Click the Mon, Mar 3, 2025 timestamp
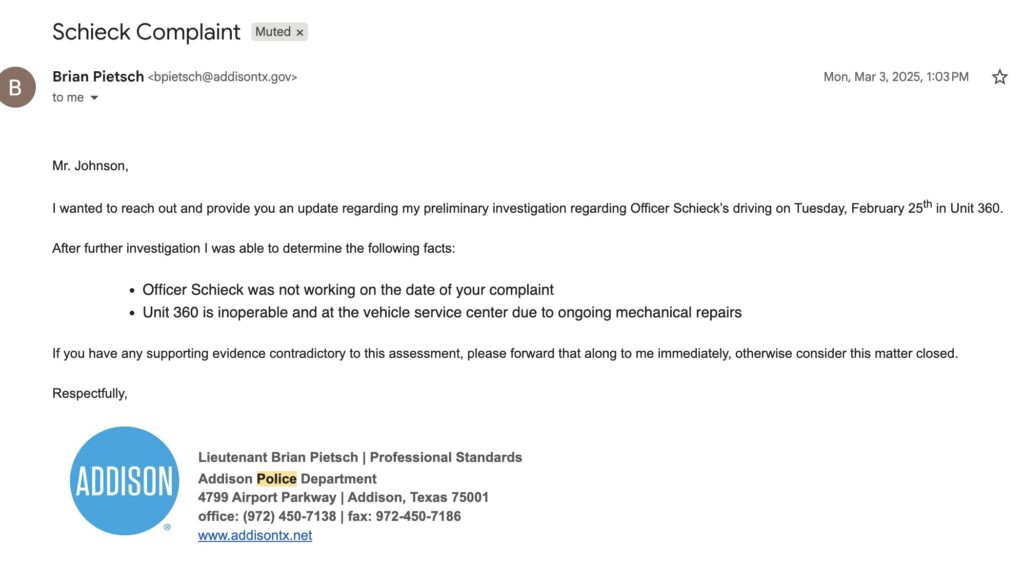 [895, 77]
